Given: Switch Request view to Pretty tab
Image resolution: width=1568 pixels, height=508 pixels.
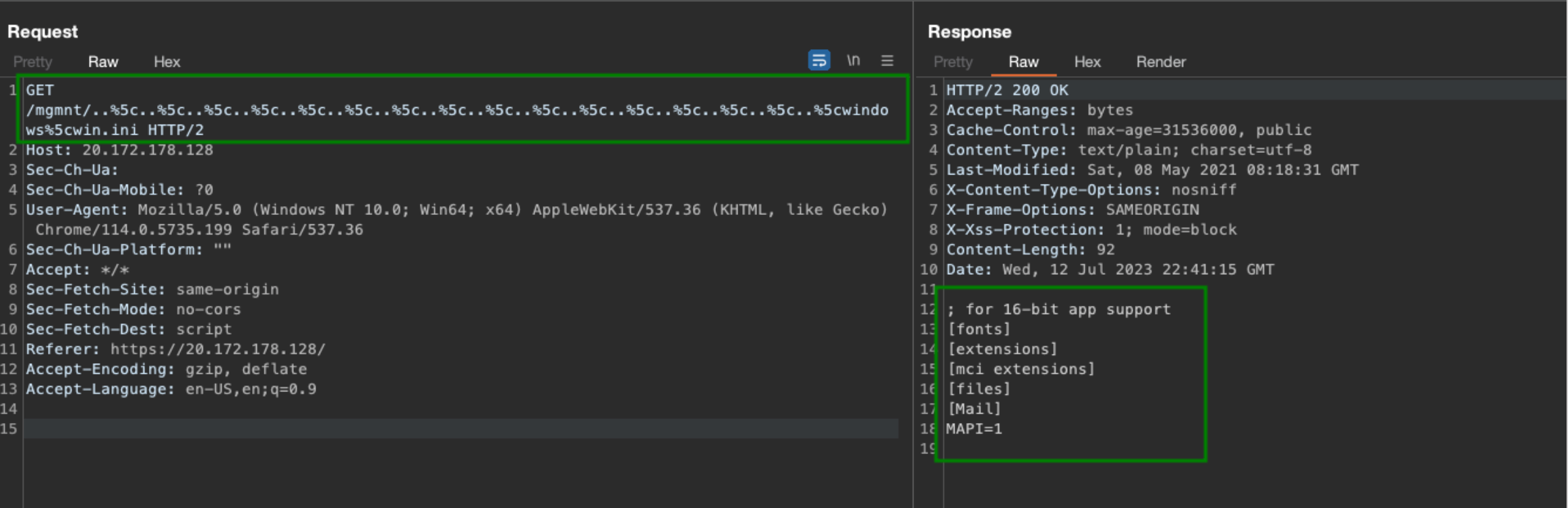Looking at the screenshot, I should click(32, 62).
